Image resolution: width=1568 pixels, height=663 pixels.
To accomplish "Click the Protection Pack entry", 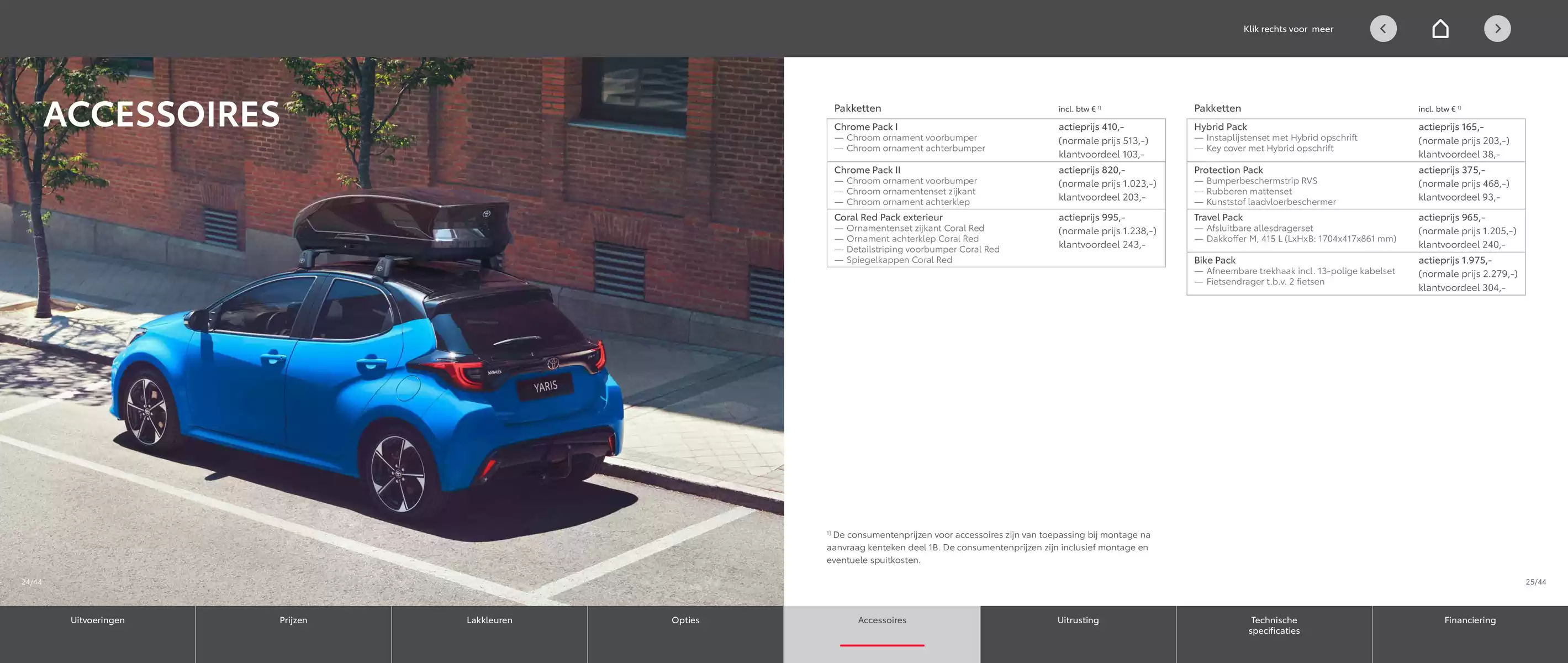I will click(1355, 185).
